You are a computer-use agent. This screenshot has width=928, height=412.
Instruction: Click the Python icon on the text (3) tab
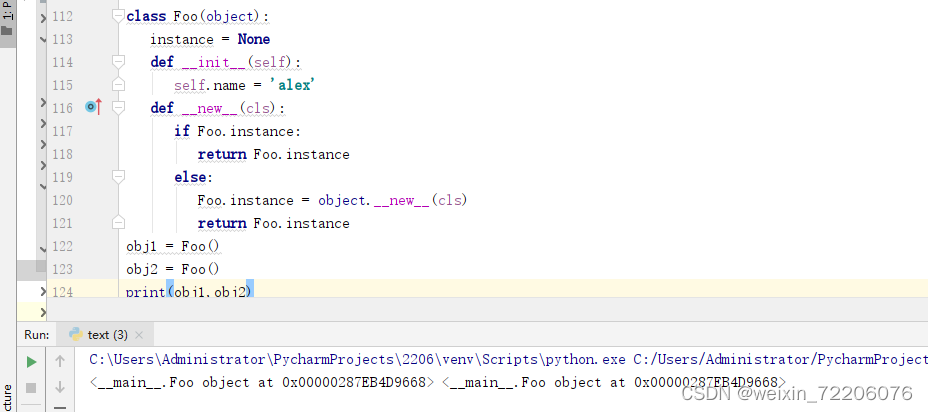(76, 334)
